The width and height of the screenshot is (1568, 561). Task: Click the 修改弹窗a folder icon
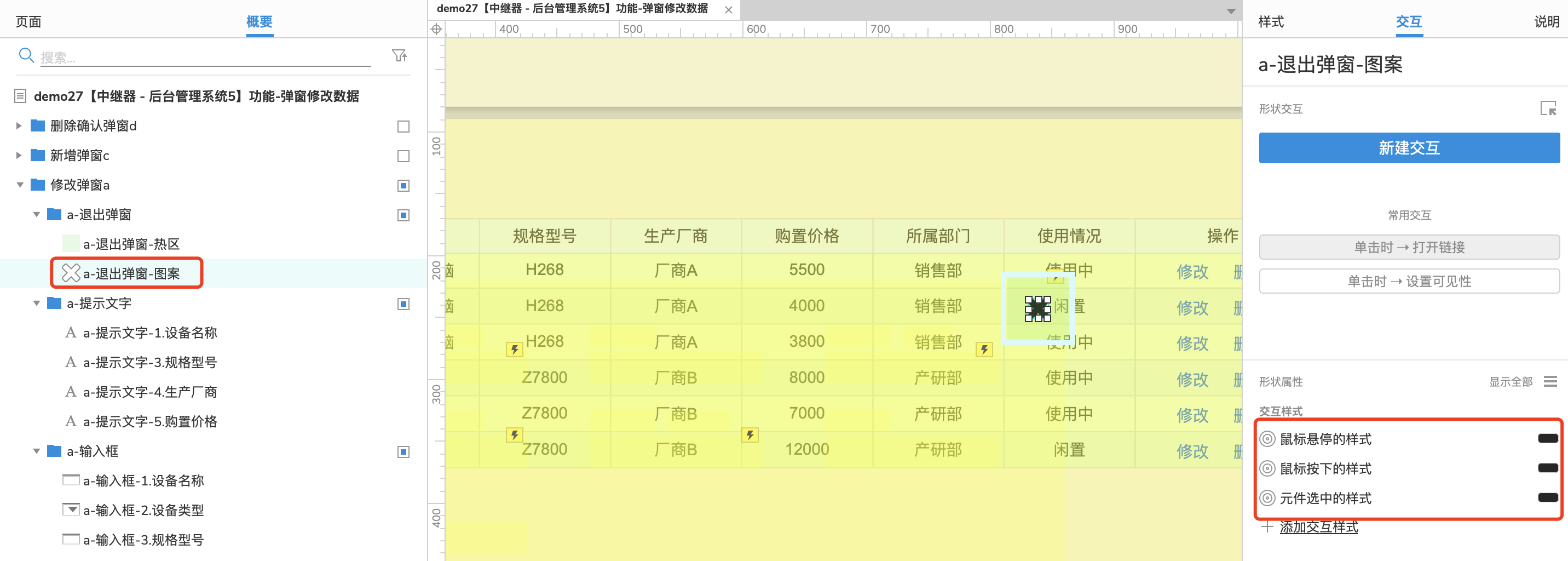(x=38, y=185)
